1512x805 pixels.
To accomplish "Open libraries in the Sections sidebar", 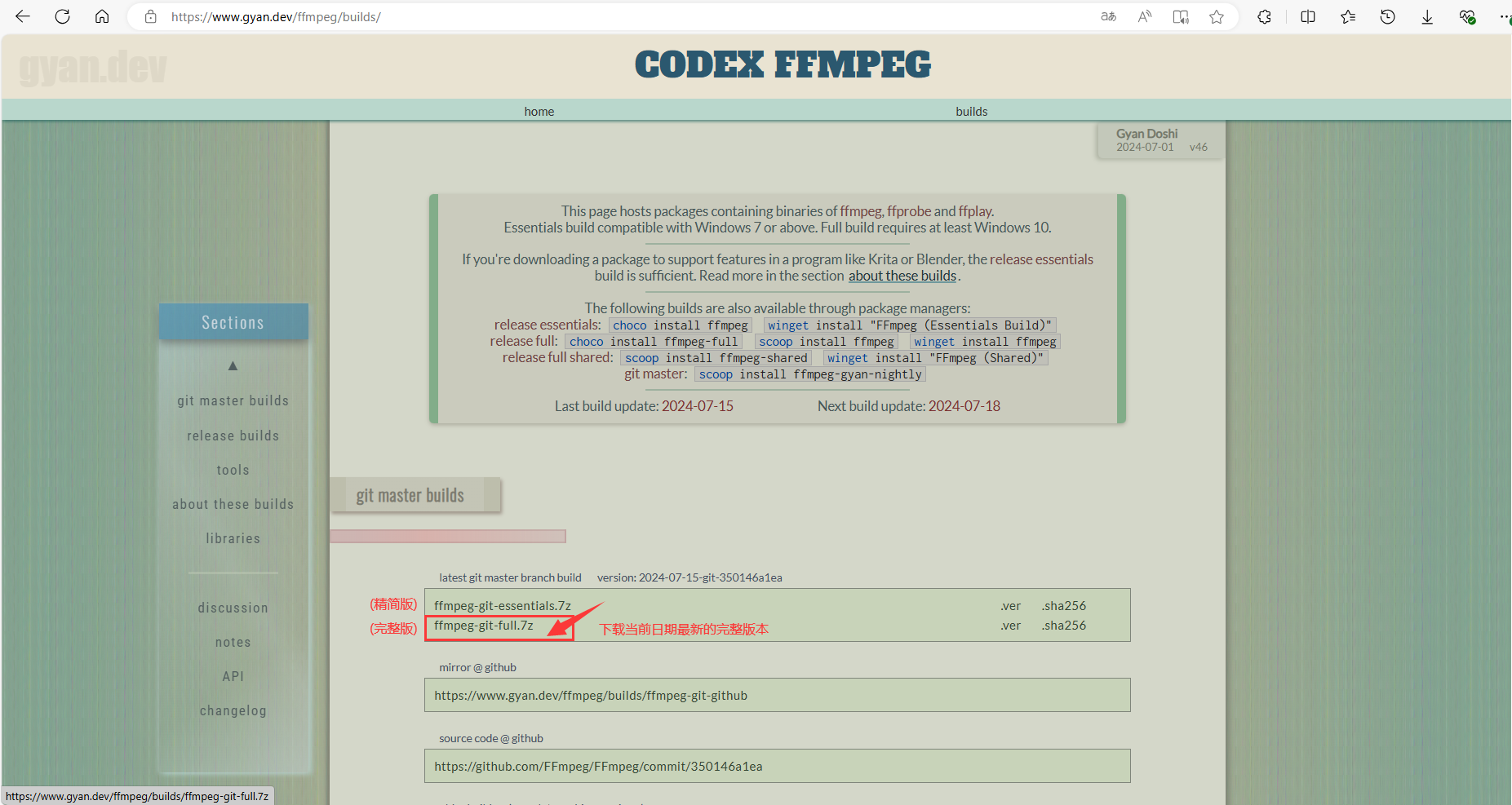I will [233, 538].
